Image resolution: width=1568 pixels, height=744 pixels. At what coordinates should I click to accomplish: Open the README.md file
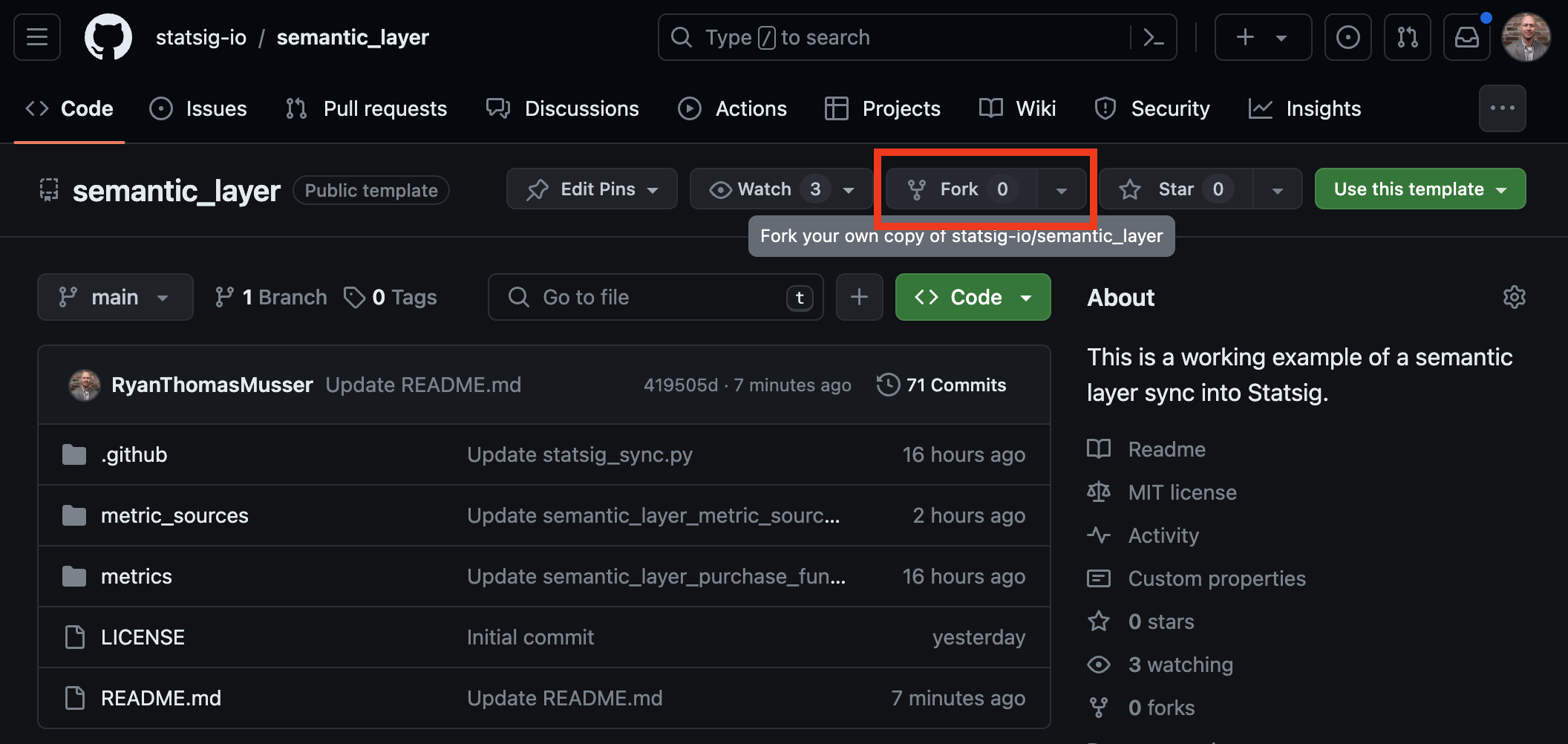[x=161, y=698]
